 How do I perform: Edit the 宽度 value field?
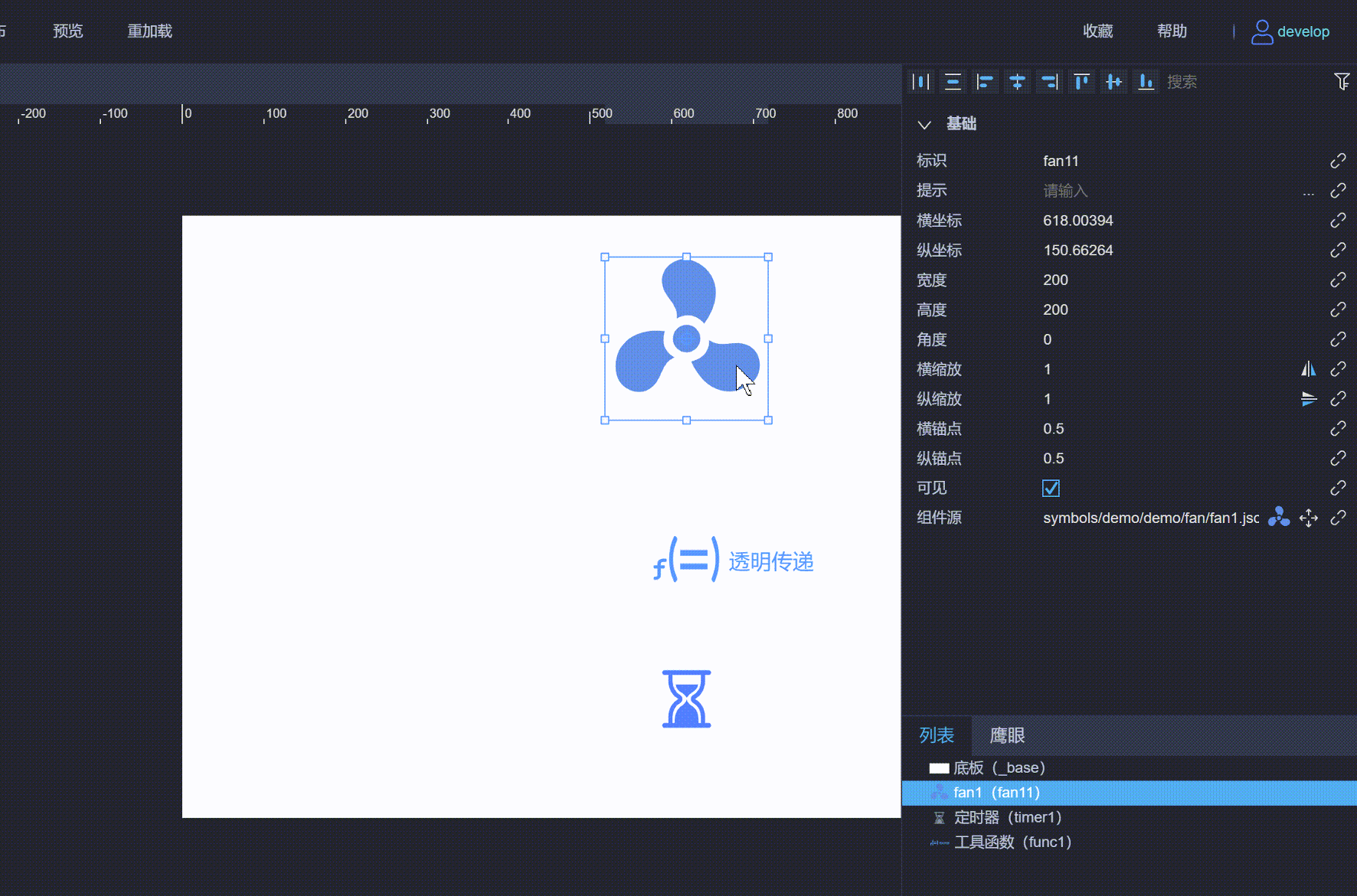(x=1179, y=280)
